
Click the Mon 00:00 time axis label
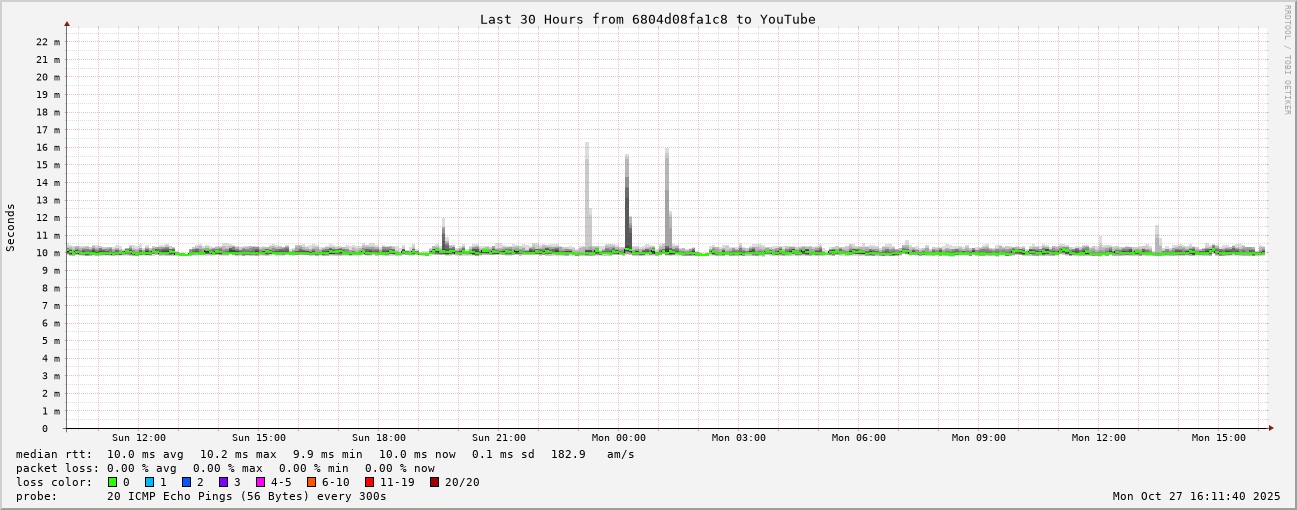pyautogui.click(x=618, y=438)
